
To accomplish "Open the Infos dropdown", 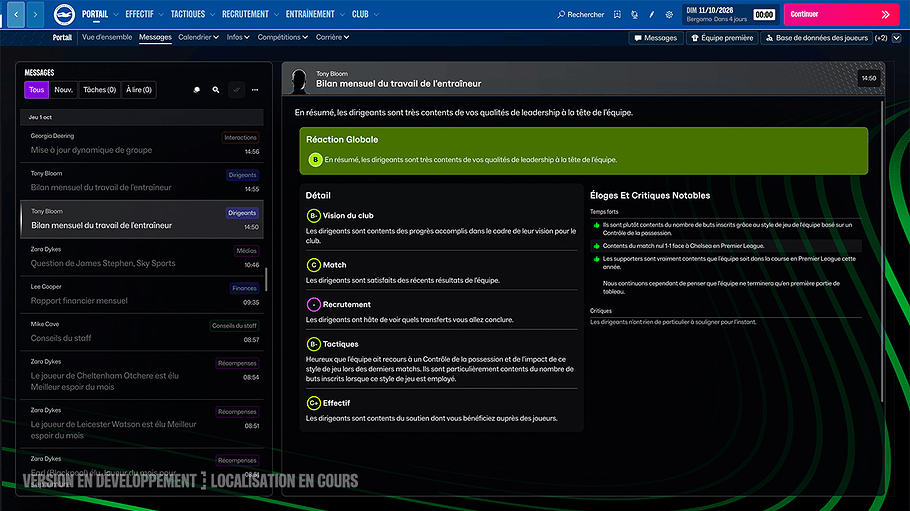I will [x=238, y=37].
